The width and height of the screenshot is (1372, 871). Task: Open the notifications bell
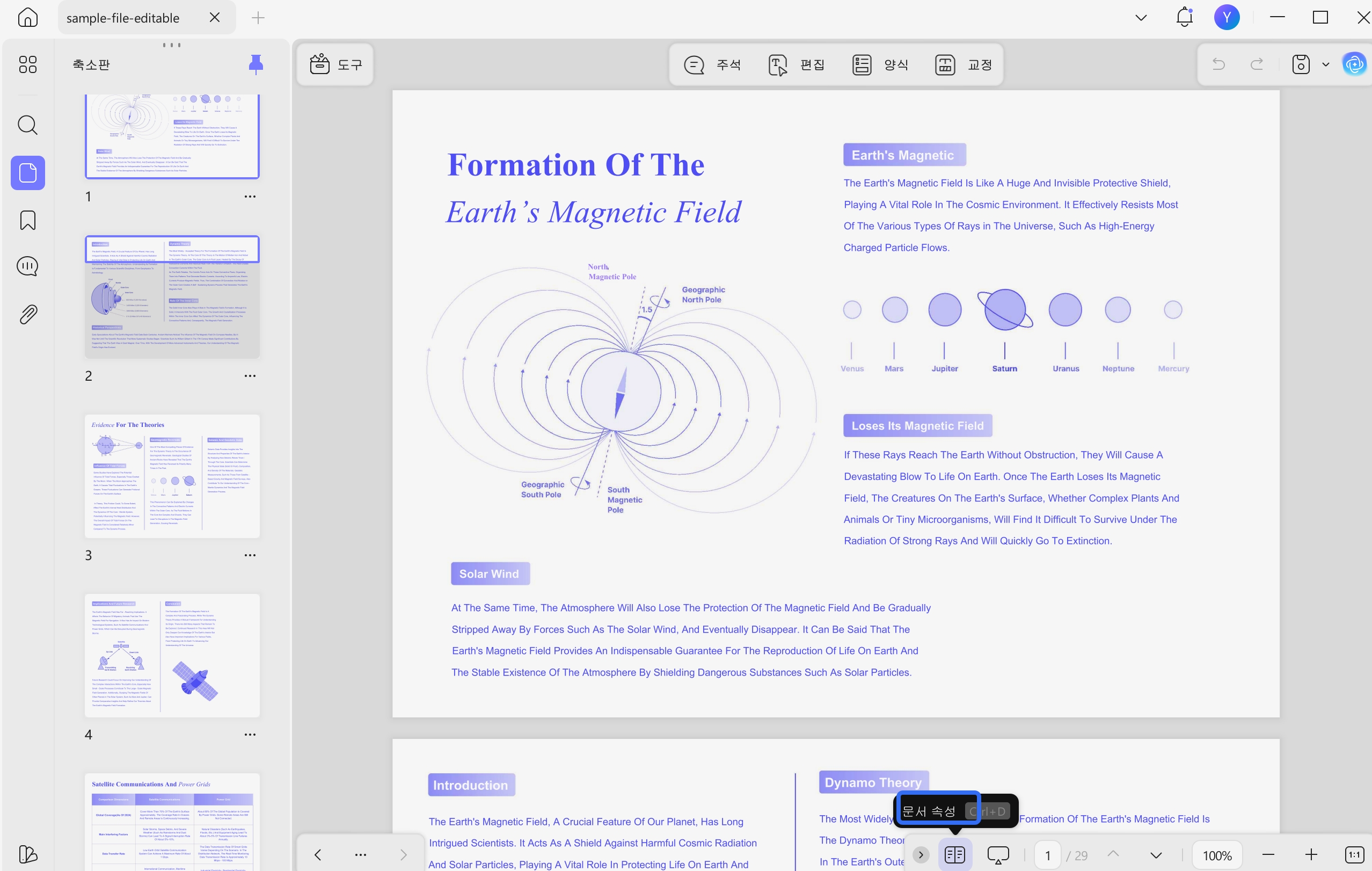(x=1184, y=17)
